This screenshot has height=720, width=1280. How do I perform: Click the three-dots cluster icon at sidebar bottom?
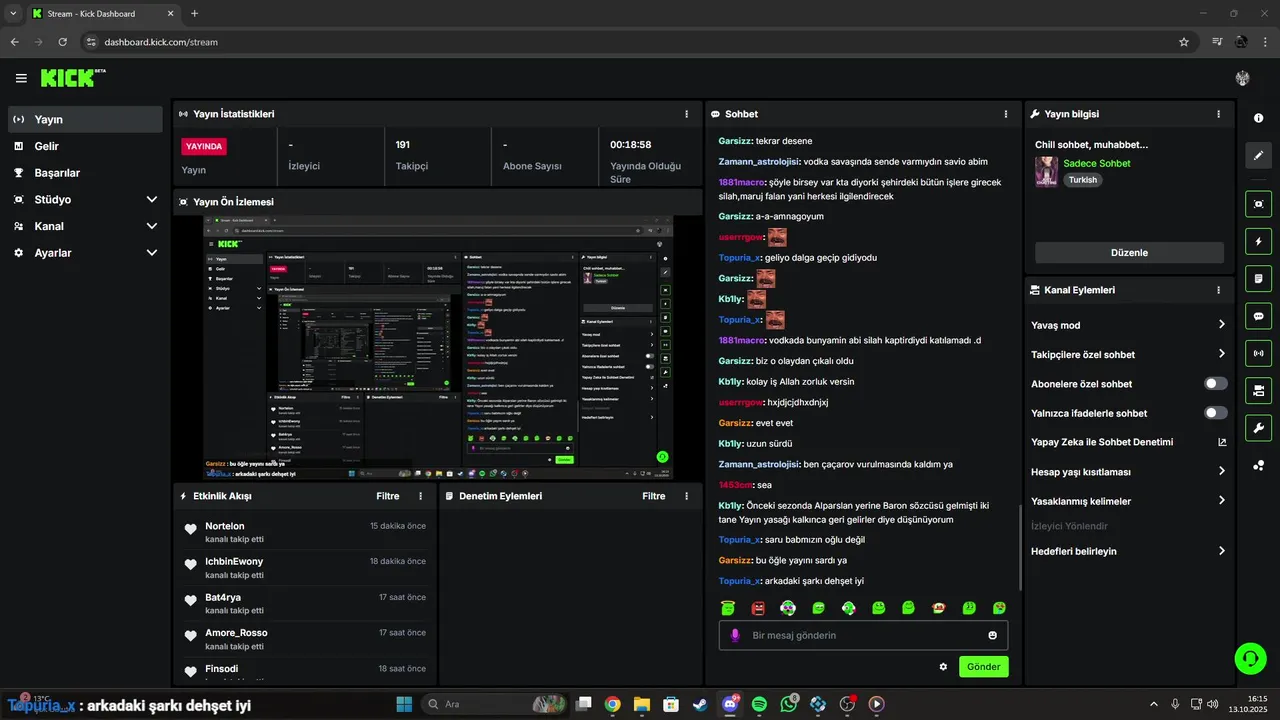coord(1258,465)
